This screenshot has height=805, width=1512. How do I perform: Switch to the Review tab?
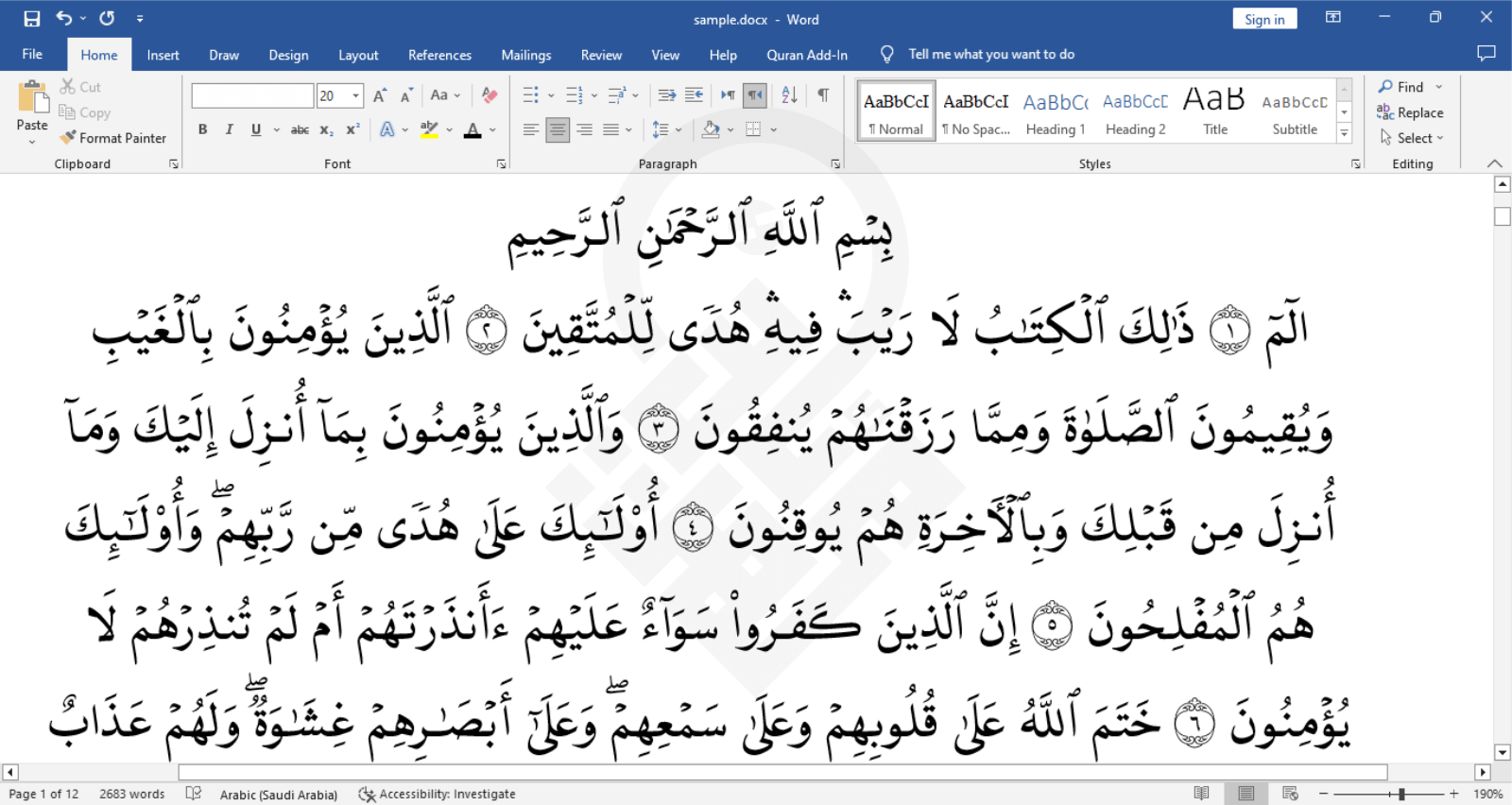click(601, 55)
